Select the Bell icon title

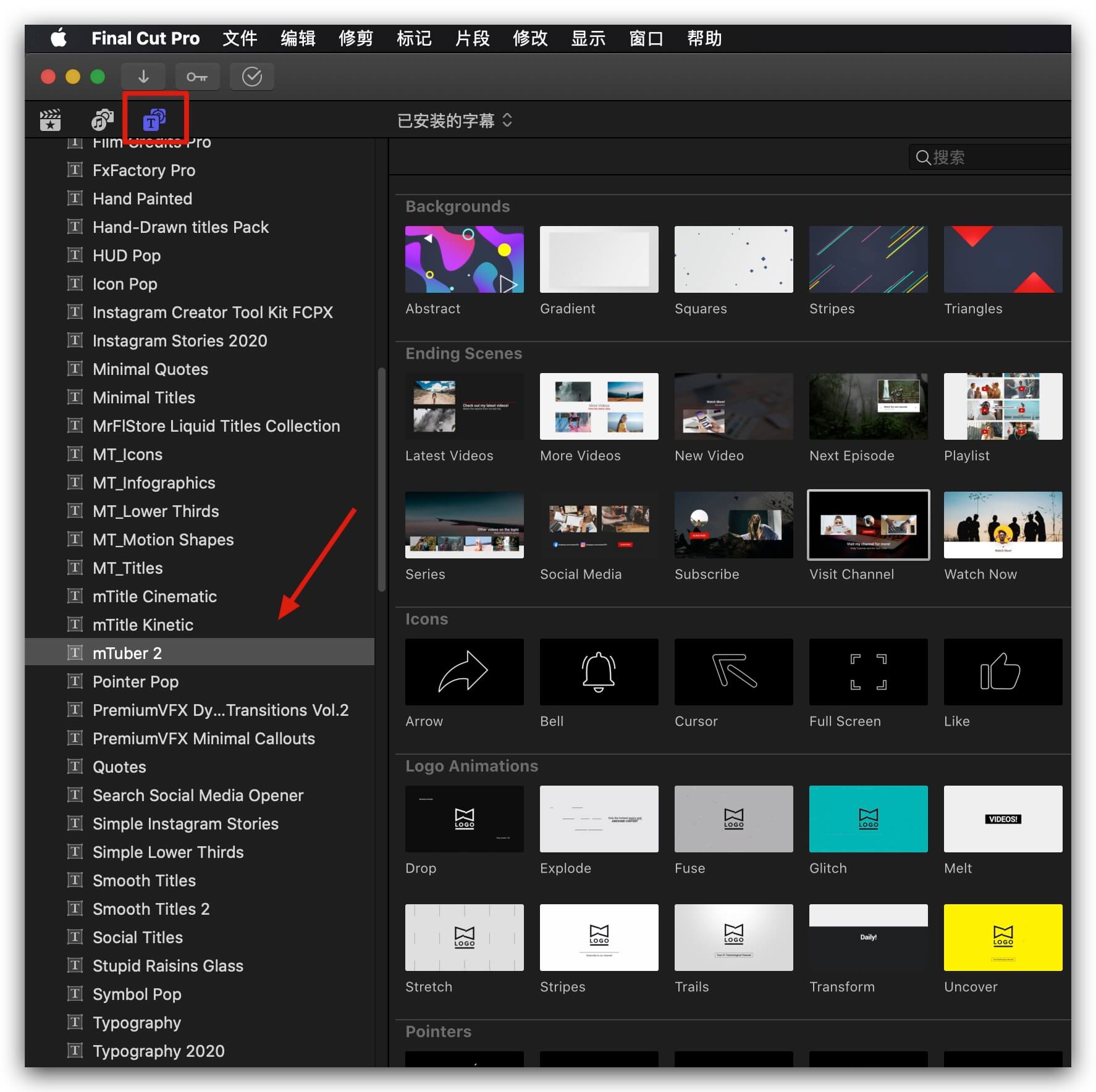pos(599,671)
